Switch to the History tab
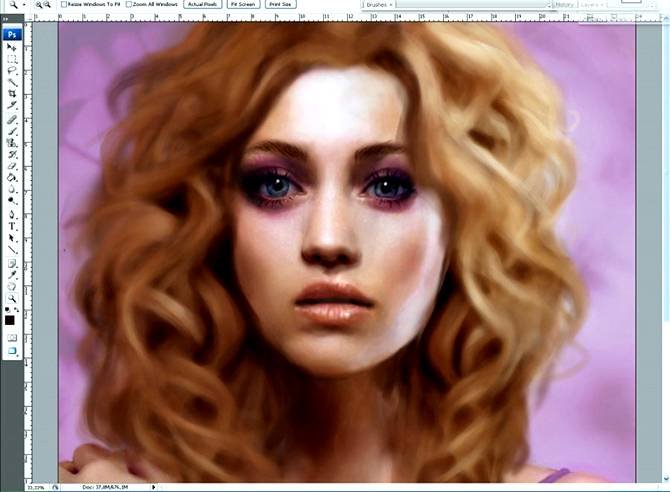Screen dimensions: 670x492 tap(565, 5)
